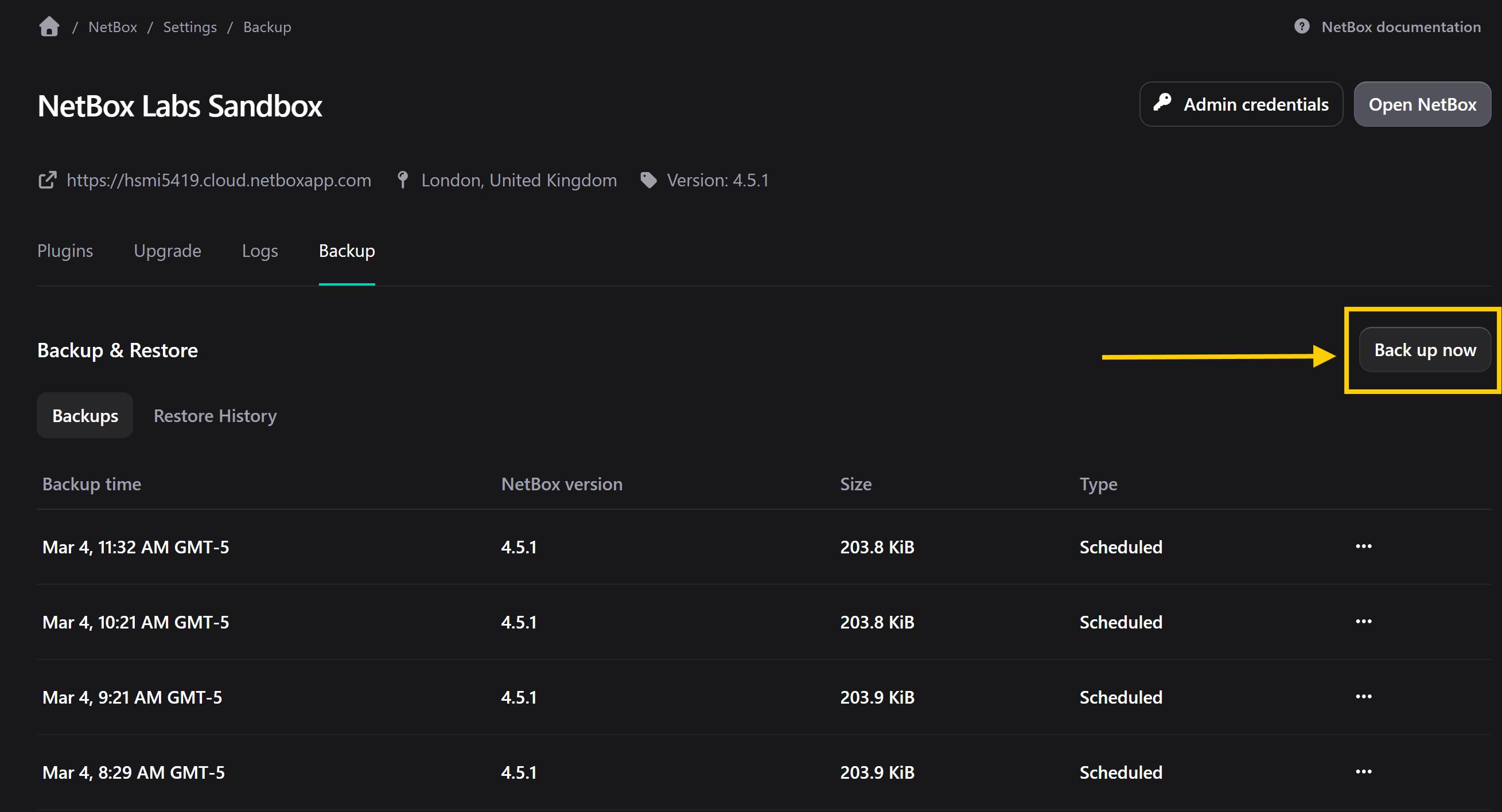Screen dimensions: 1502x812
Task: Click the help question mark icon
Action: pyautogui.click(x=1301, y=27)
